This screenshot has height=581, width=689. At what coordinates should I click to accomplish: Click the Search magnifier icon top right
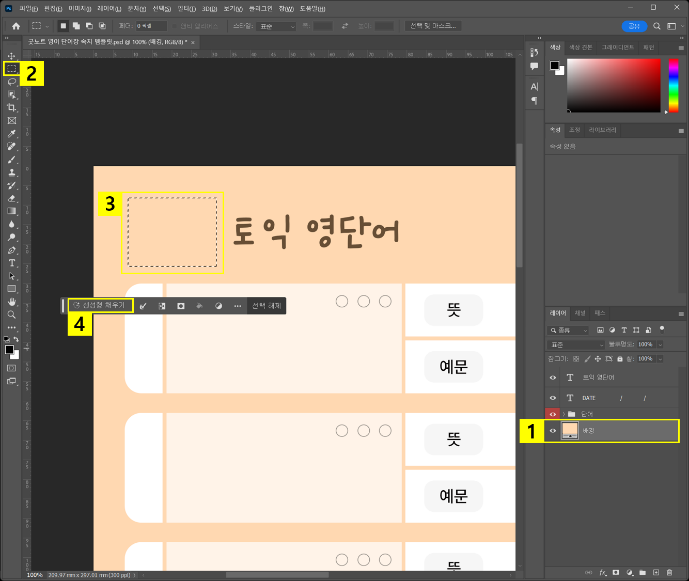[656, 26]
